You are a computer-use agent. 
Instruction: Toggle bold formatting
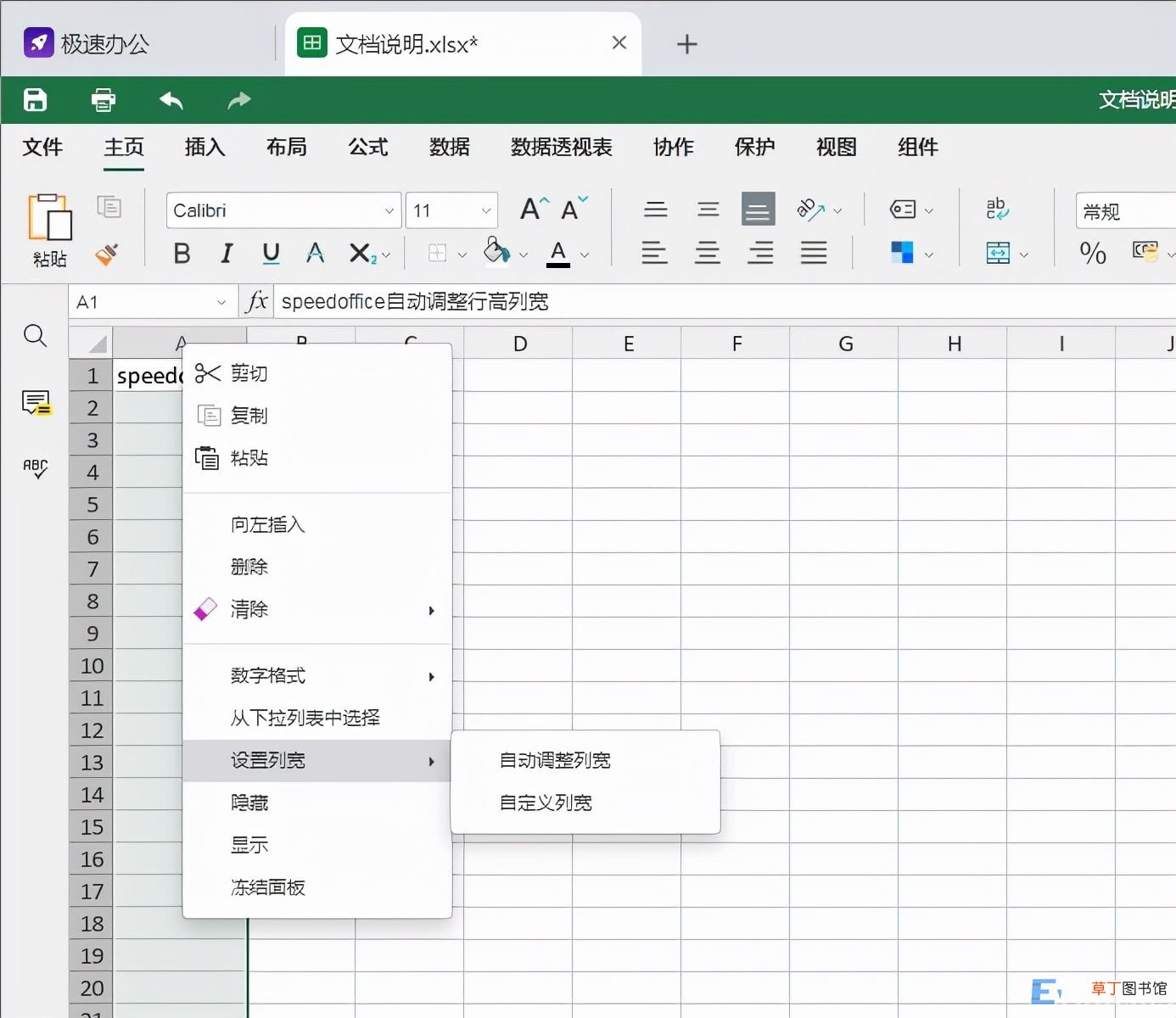[182, 253]
